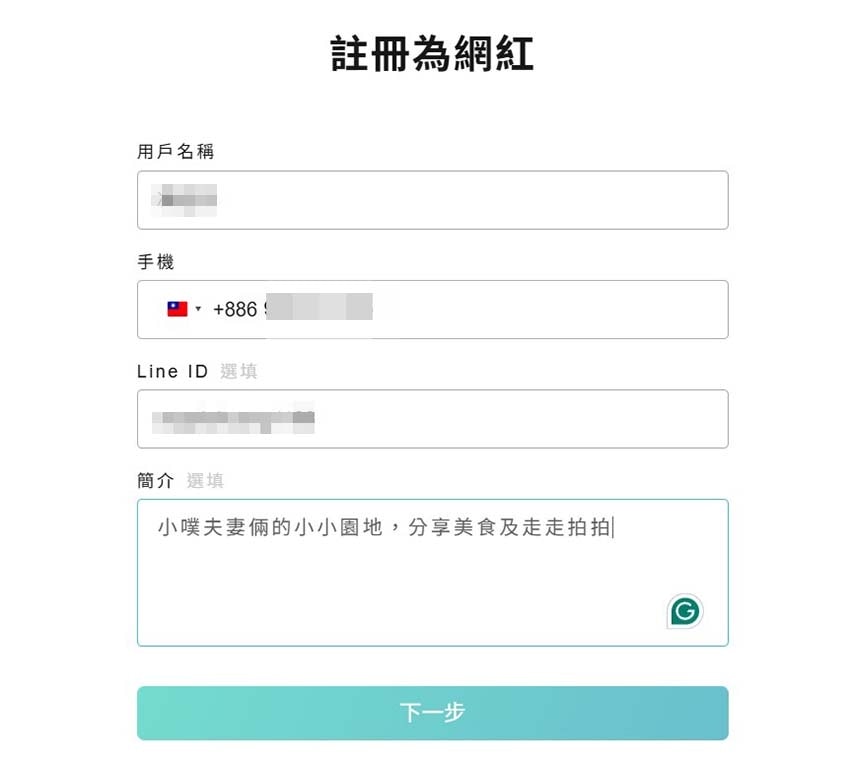Click inside the 簡介 bio textarea

(x=432, y=570)
